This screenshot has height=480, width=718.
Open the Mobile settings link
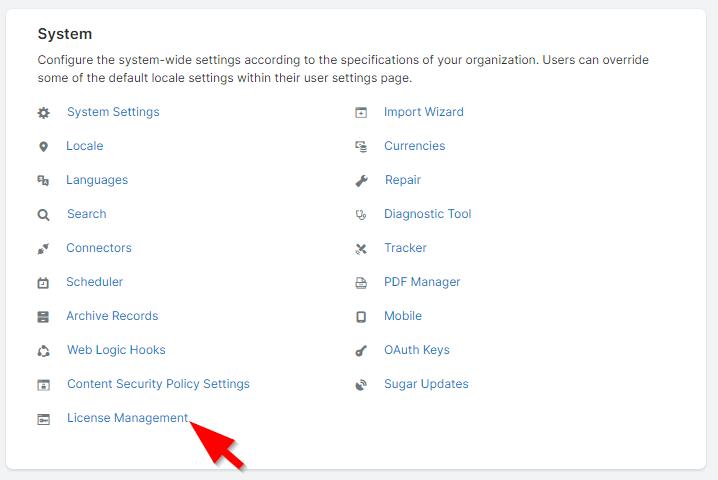(x=403, y=316)
